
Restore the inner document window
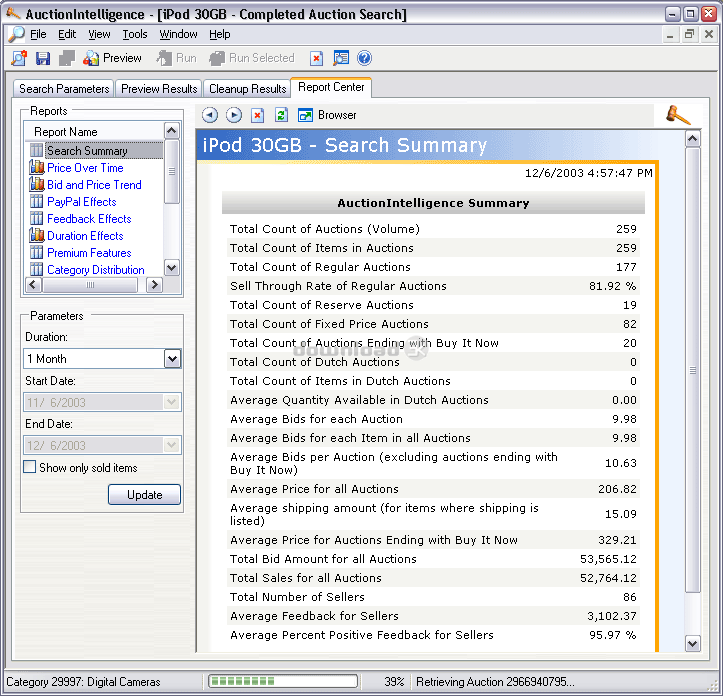[689, 34]
